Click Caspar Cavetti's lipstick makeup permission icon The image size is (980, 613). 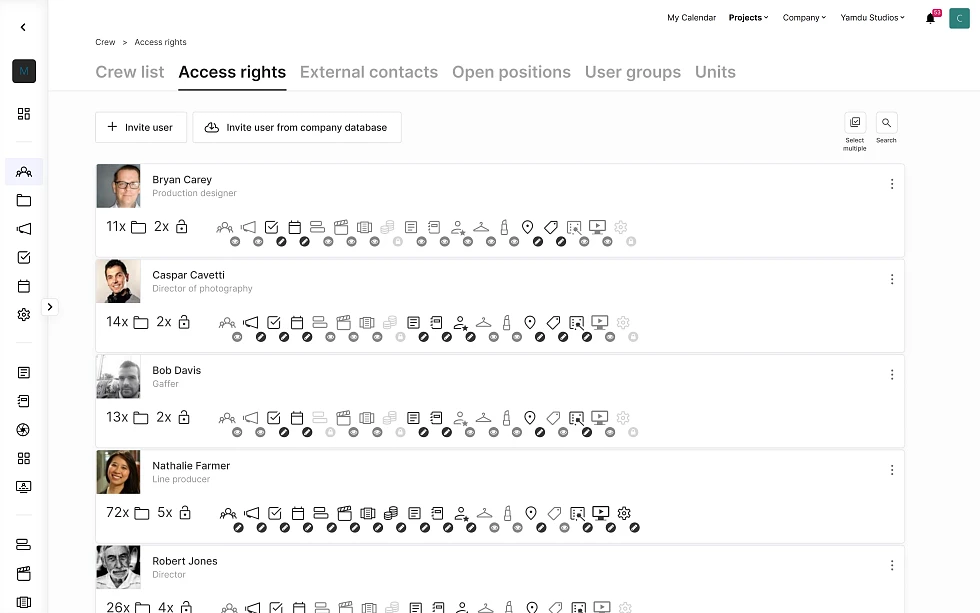click(506, 322)
